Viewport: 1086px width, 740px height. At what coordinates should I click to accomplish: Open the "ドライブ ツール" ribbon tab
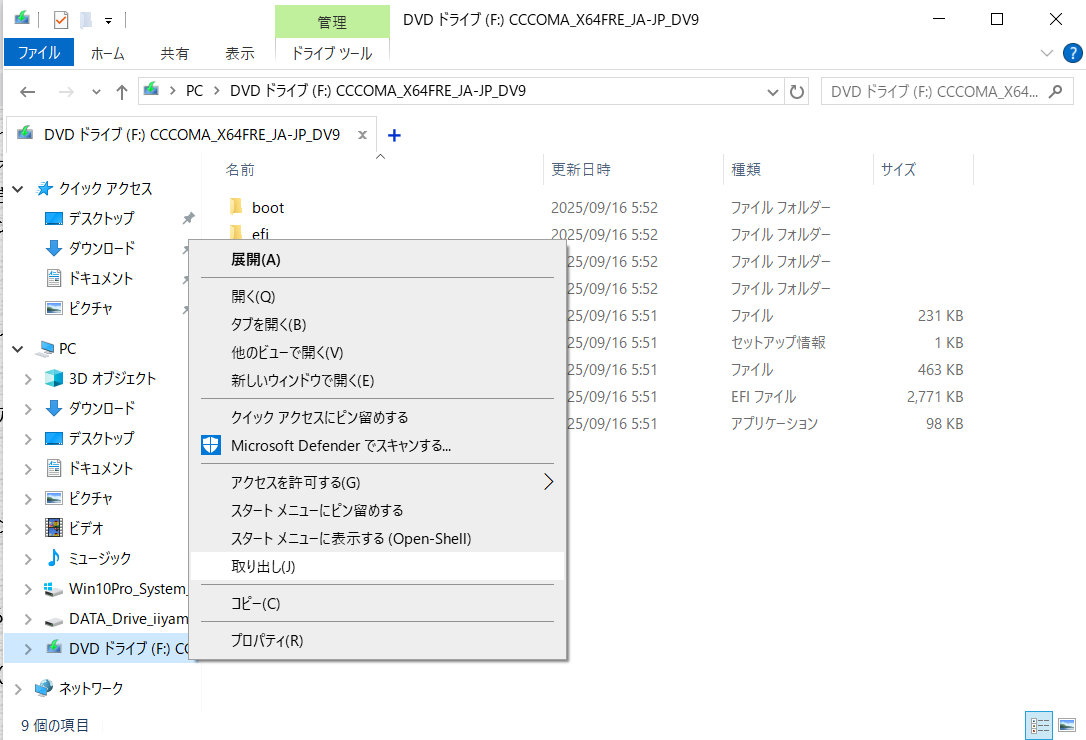click(x=331, y=53)
